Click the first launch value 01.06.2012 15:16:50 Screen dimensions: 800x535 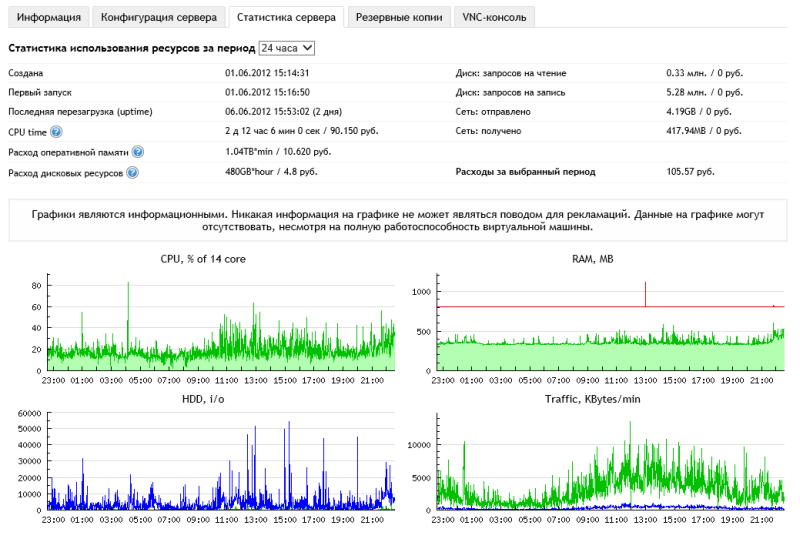tap(267, 92)
